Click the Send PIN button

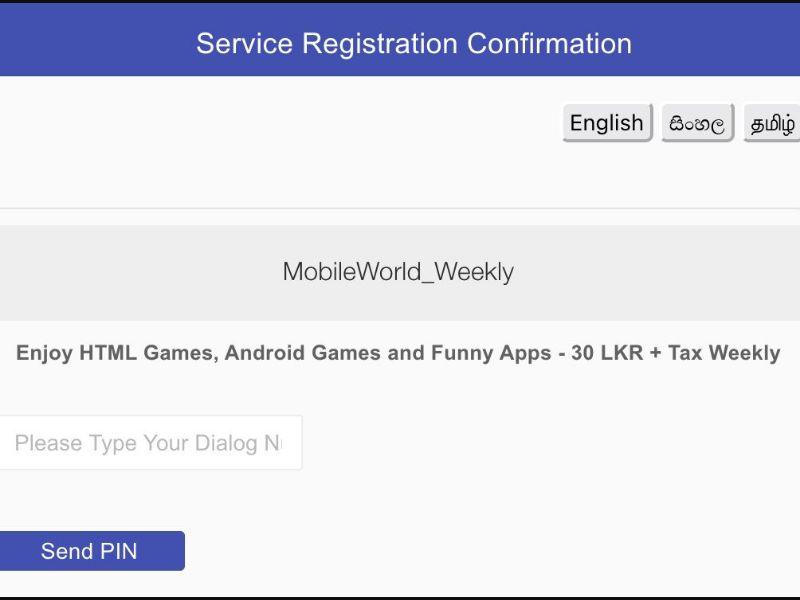pyautogui.click(x=91, y=551)
